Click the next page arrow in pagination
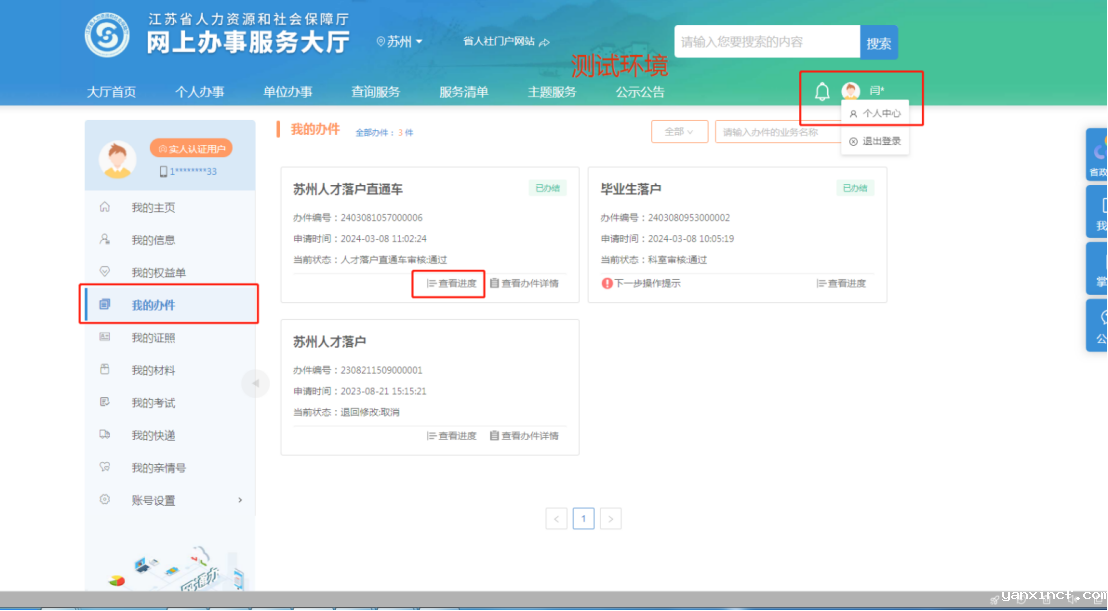1108x611 pixels. coord(610,518)
